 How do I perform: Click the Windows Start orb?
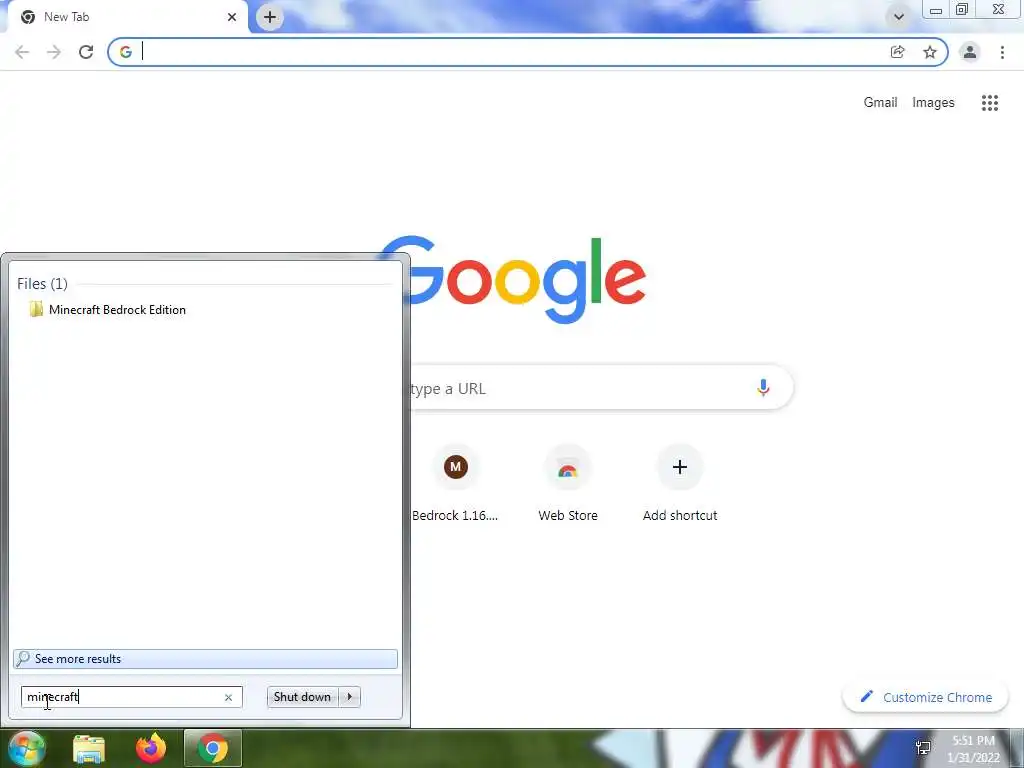click(26, 748)
